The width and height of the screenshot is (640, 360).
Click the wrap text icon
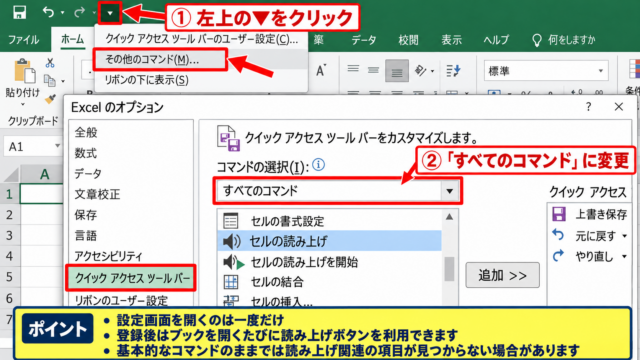pyautogui.click(x=453, y=71)
